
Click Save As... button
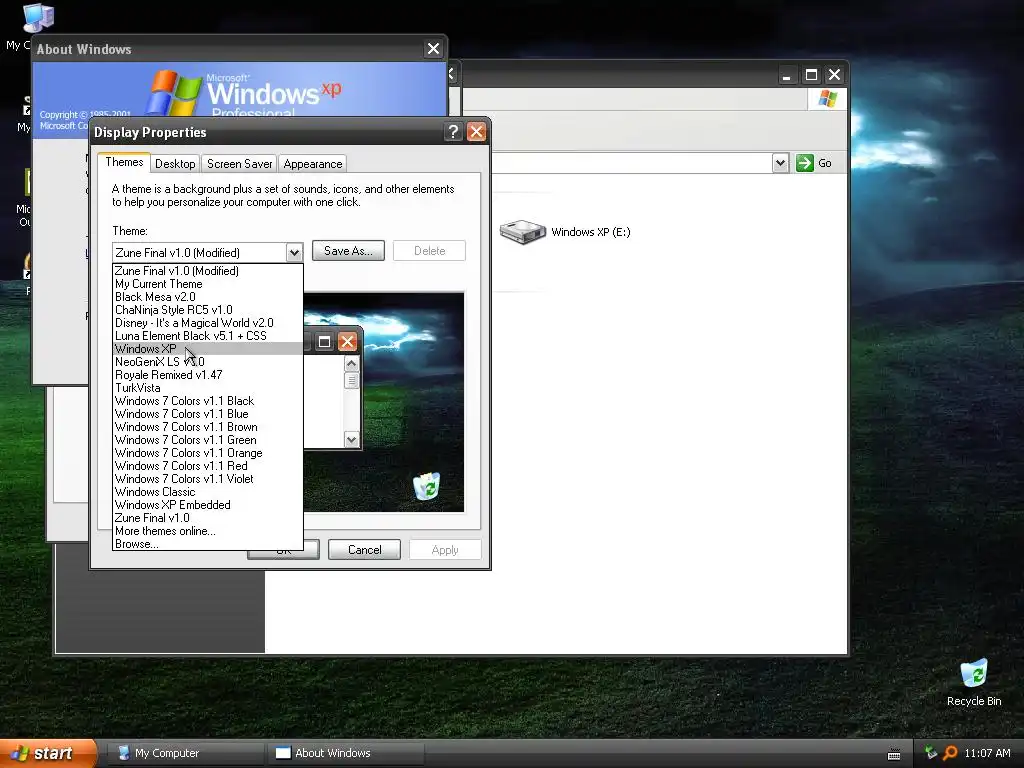348,251
